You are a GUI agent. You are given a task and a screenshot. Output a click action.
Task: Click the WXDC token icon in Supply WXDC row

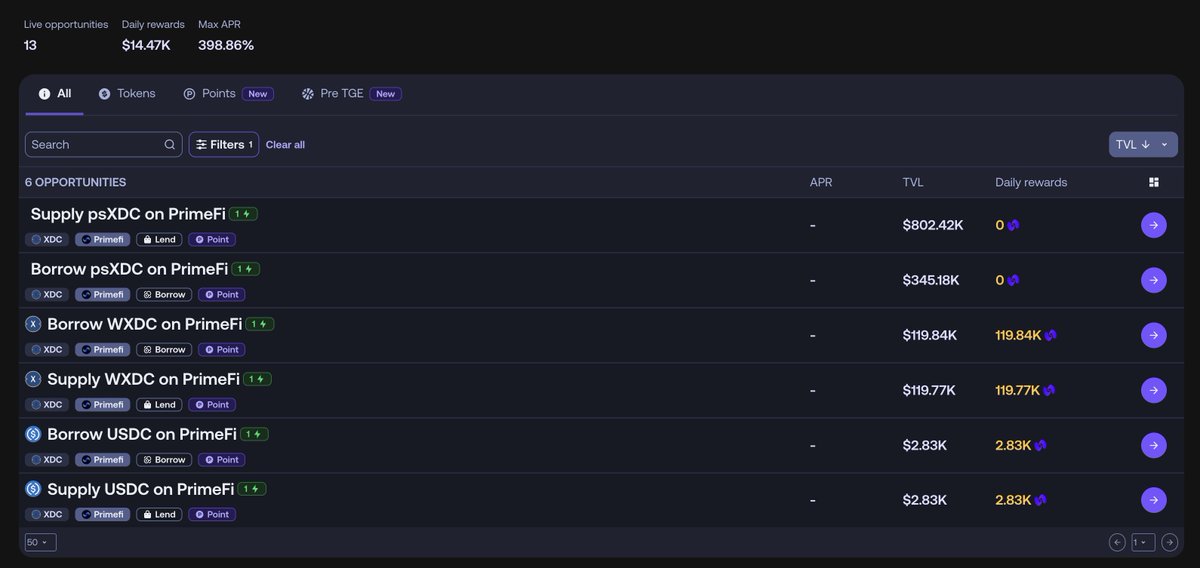[x=33, y=379]
